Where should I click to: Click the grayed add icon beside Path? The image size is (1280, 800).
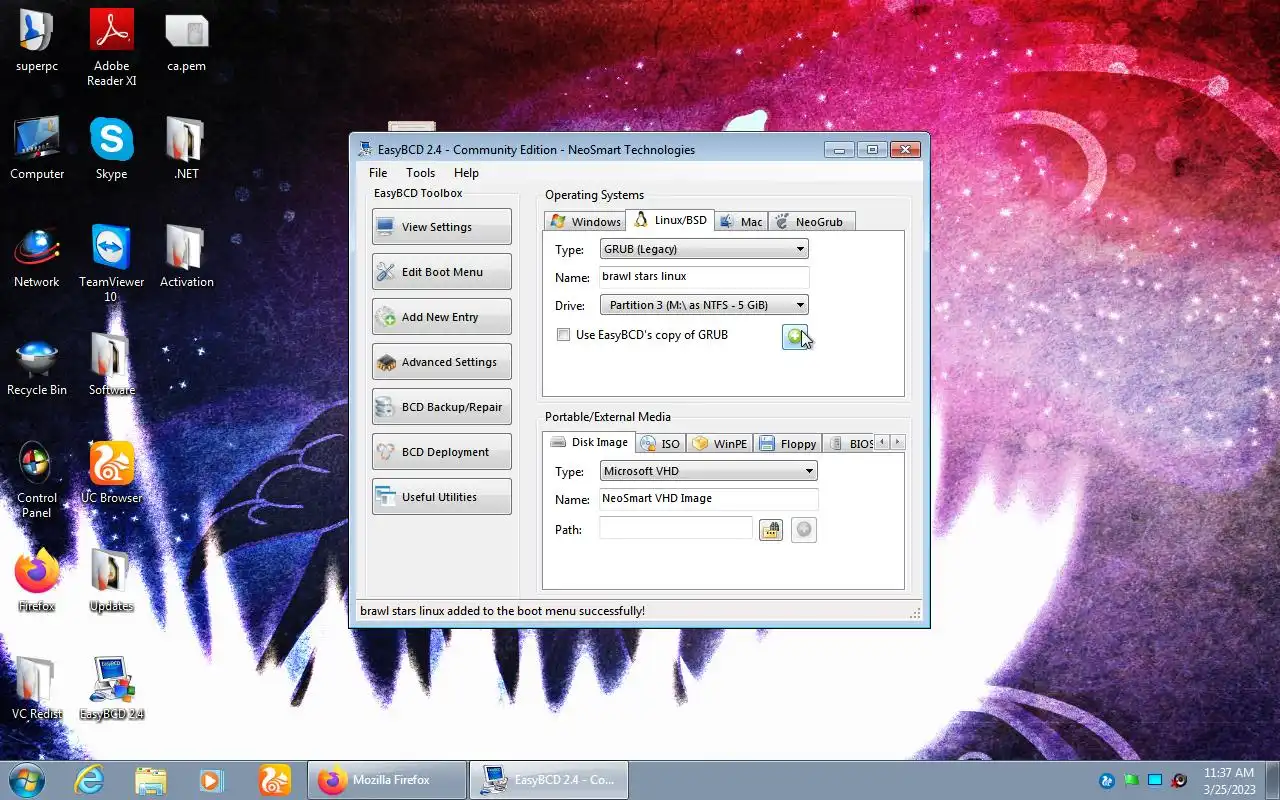click(x=804, y=530)
